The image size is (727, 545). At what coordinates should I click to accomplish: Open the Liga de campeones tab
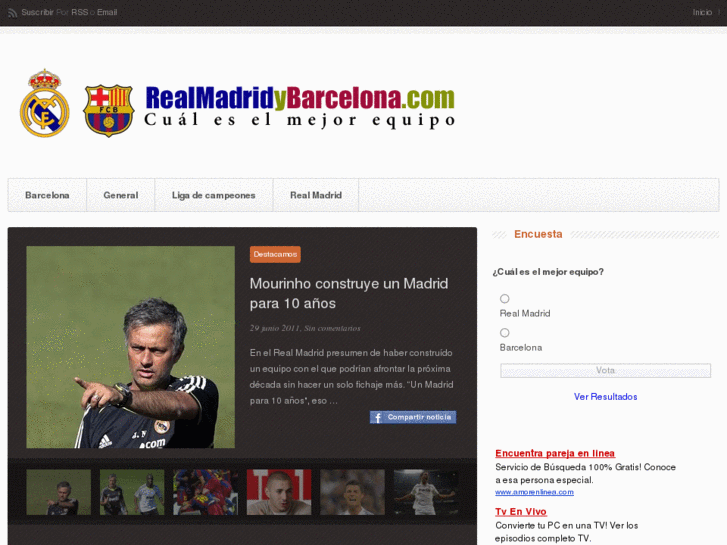(214, 195)
